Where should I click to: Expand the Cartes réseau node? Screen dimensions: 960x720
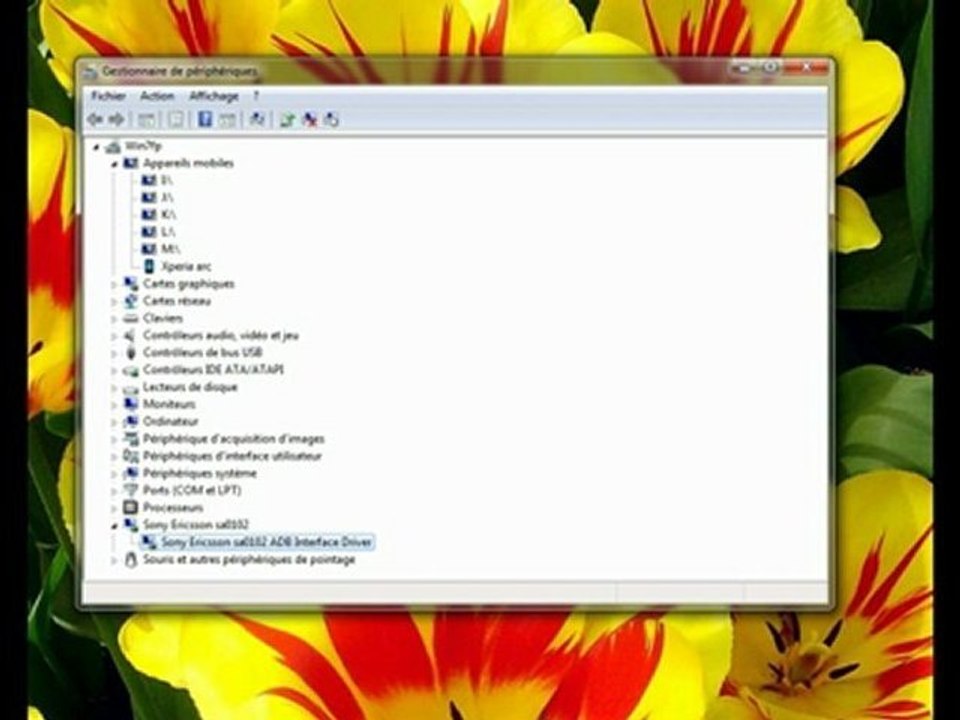pos(114,301)
